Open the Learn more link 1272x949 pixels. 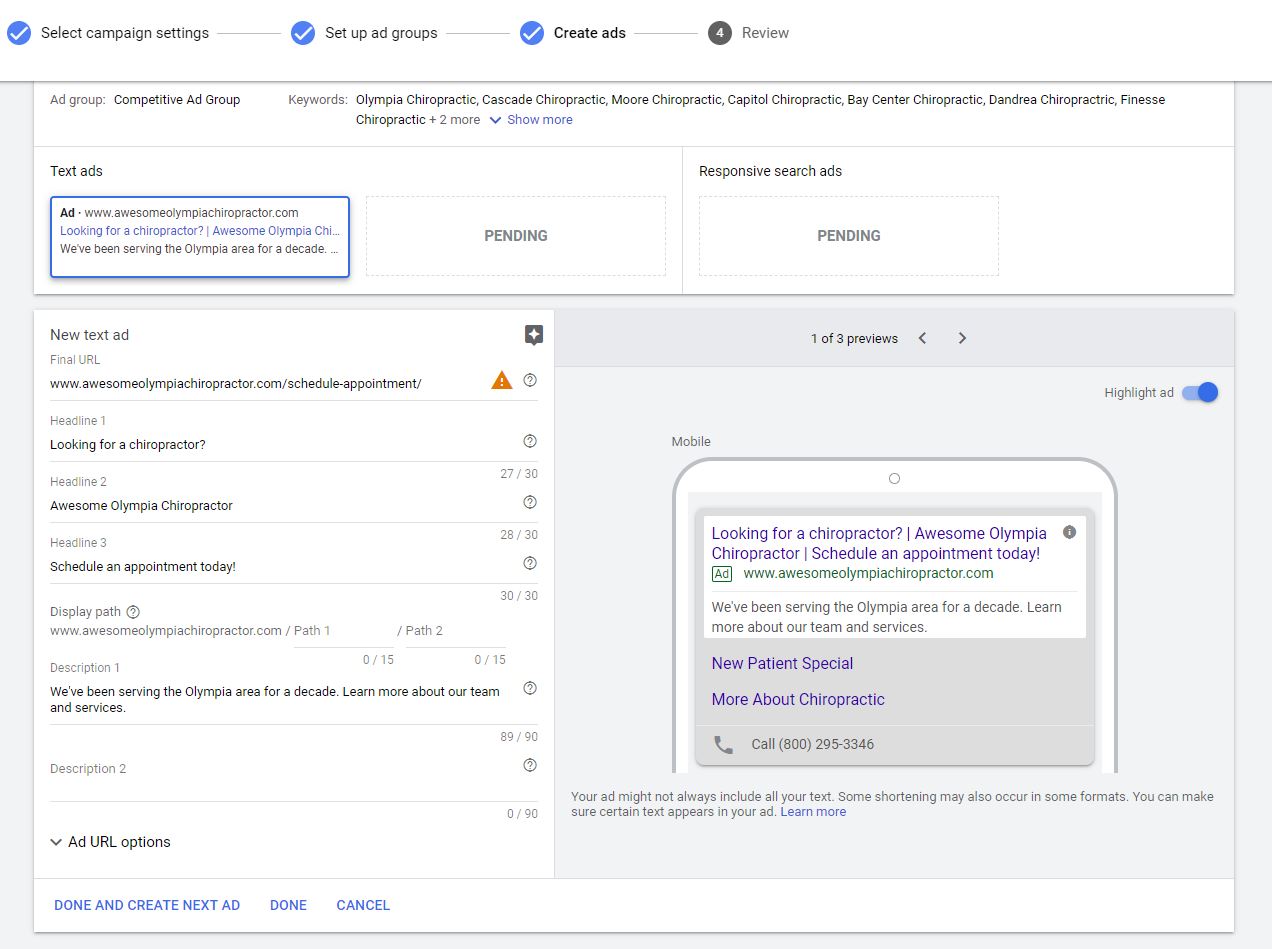[x=813, y=812]
